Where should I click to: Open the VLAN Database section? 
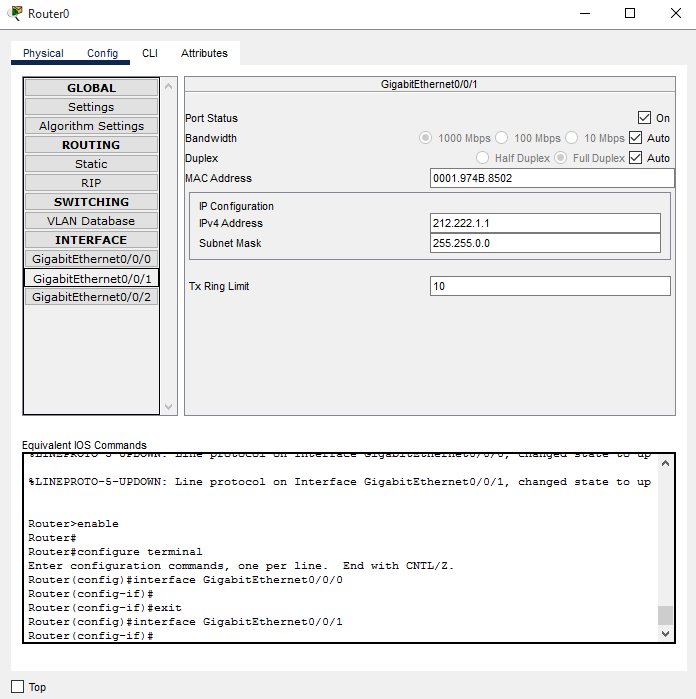(x=91, y=221)
